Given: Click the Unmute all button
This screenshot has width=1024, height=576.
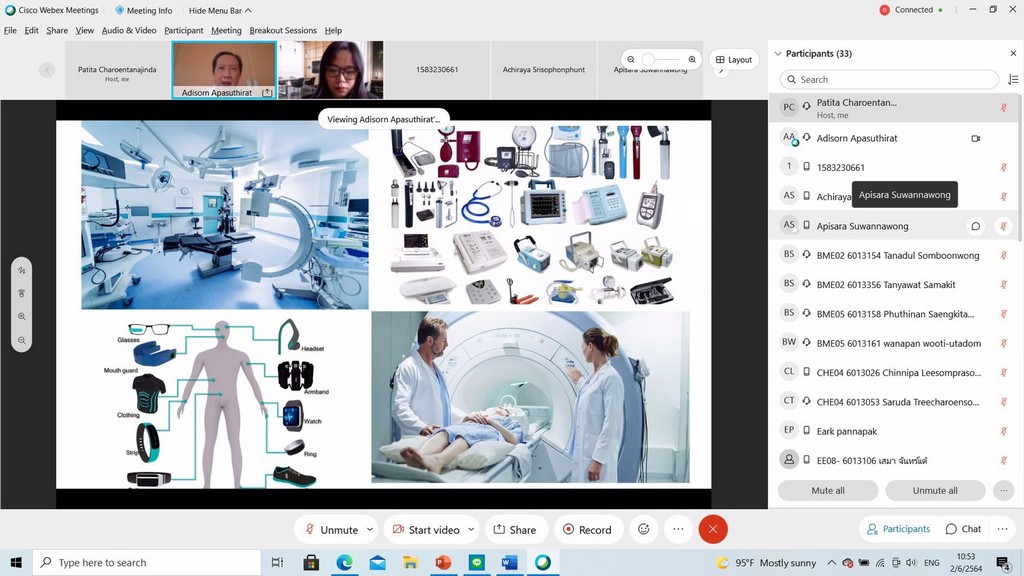Looking at the screenshot, I should click(935, 491).
